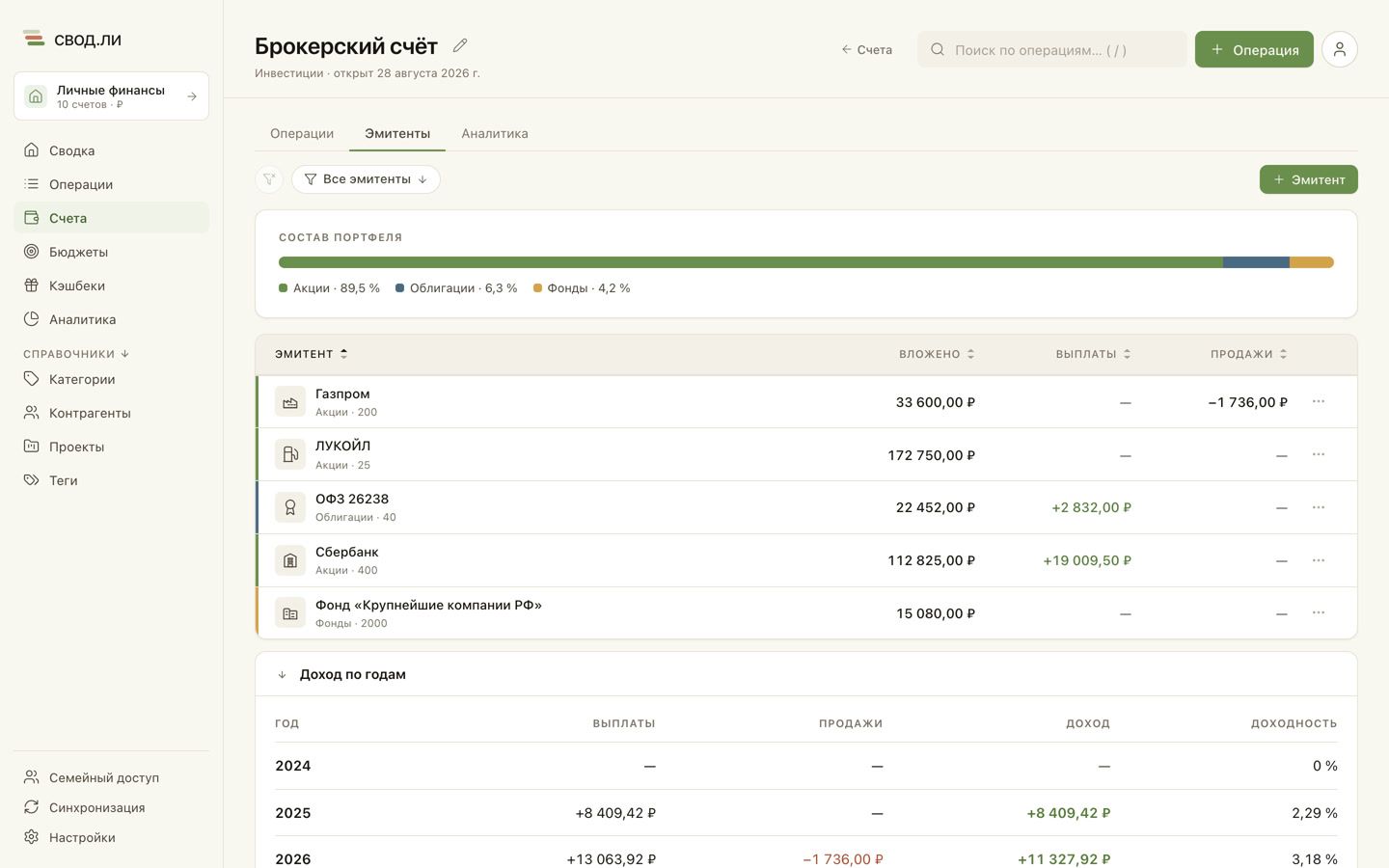Open more options for Сбербанк row
The image size is (1389, 868).
[1319, 560]
